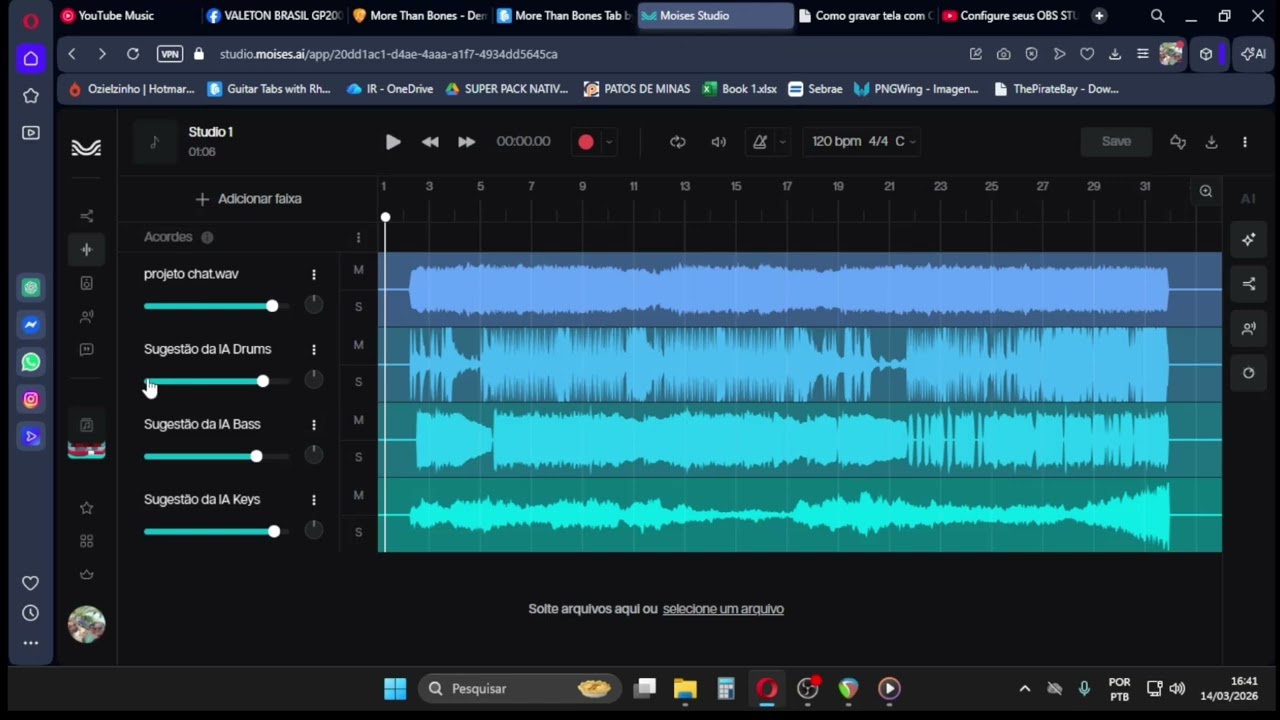Reload the page with refresh icon
1280x720 pixels.
click(x=133, y=54)
